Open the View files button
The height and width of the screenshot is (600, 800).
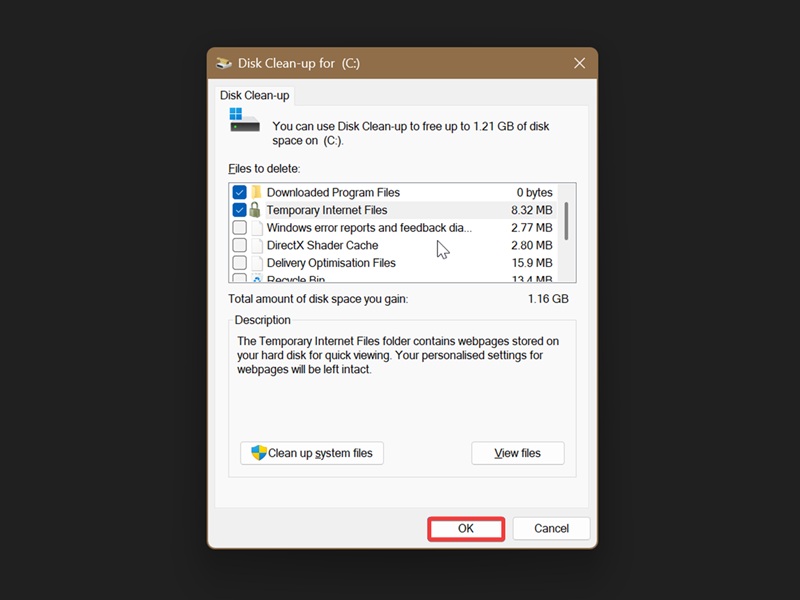point(518,453)
